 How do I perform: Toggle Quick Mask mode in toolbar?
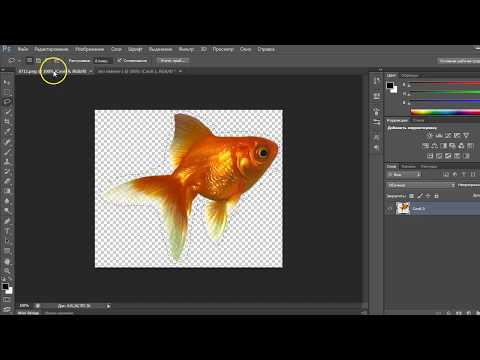click(7, 300)
